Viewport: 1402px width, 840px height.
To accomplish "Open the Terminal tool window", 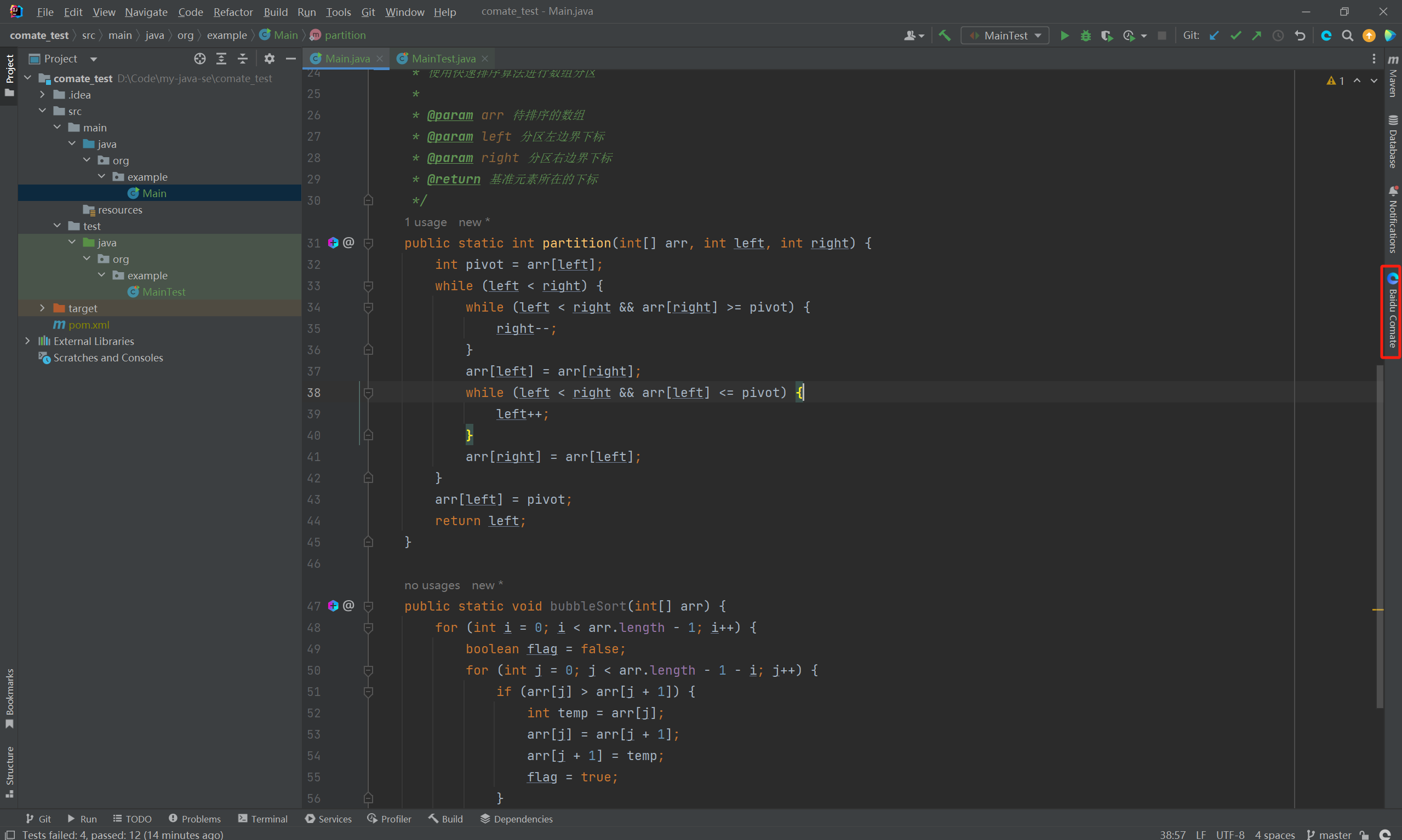I will point(263,819).
